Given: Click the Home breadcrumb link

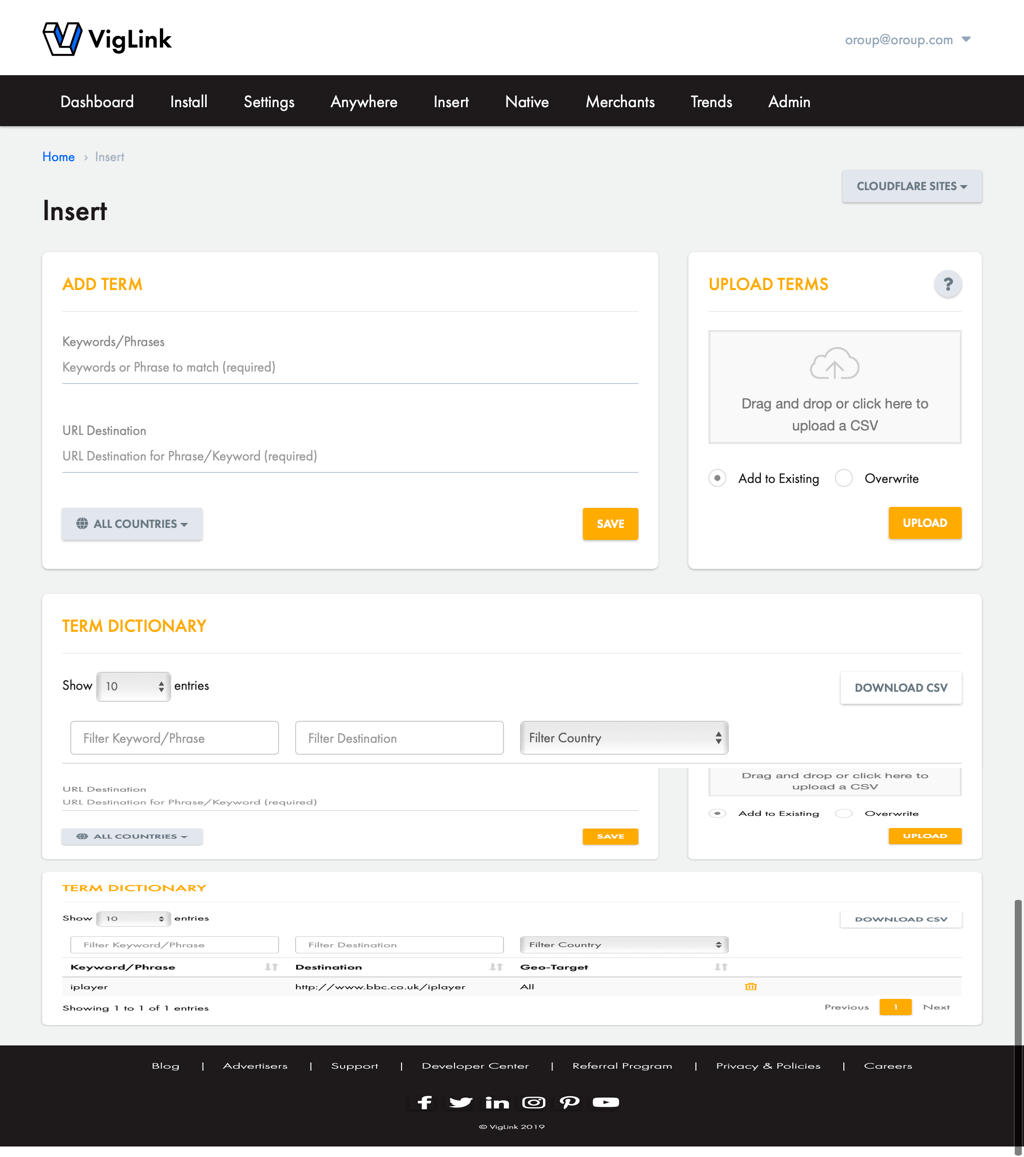Looking at the screenshot, I should (x=58, y=157).
